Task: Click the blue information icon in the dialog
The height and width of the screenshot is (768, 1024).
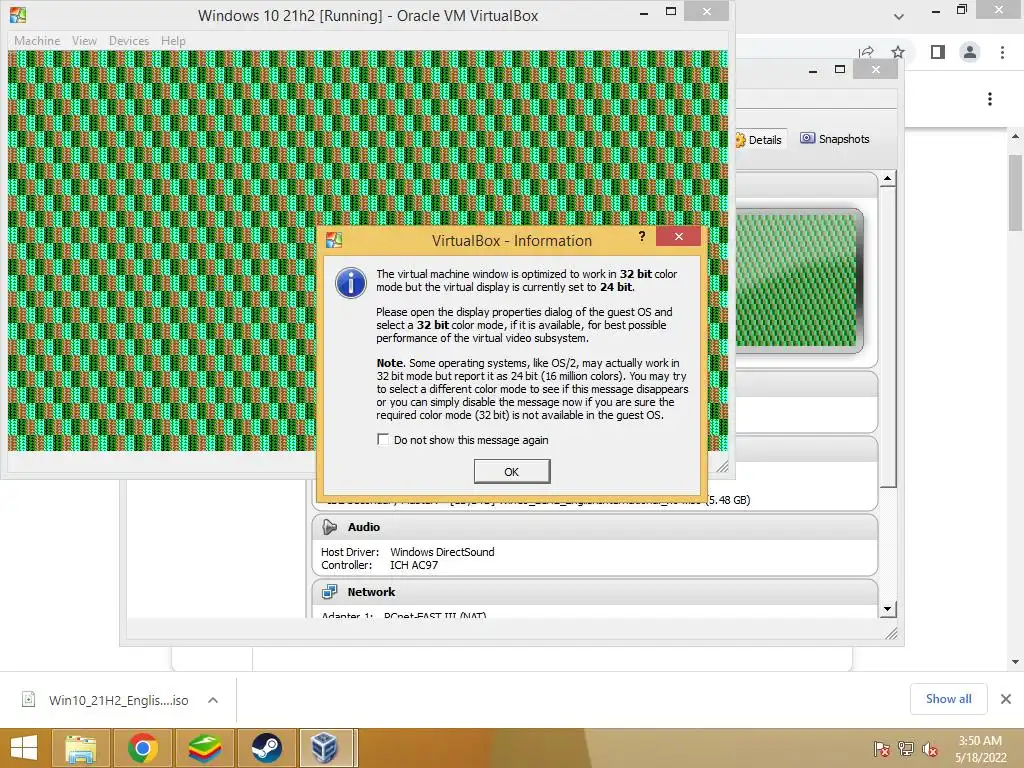Action: click(x=351, y=283)
